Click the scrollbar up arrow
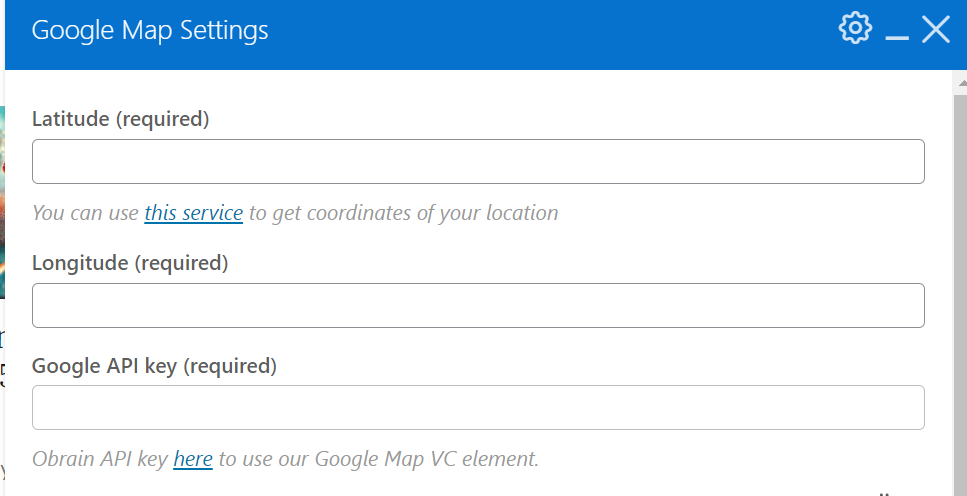 (960, 83)
